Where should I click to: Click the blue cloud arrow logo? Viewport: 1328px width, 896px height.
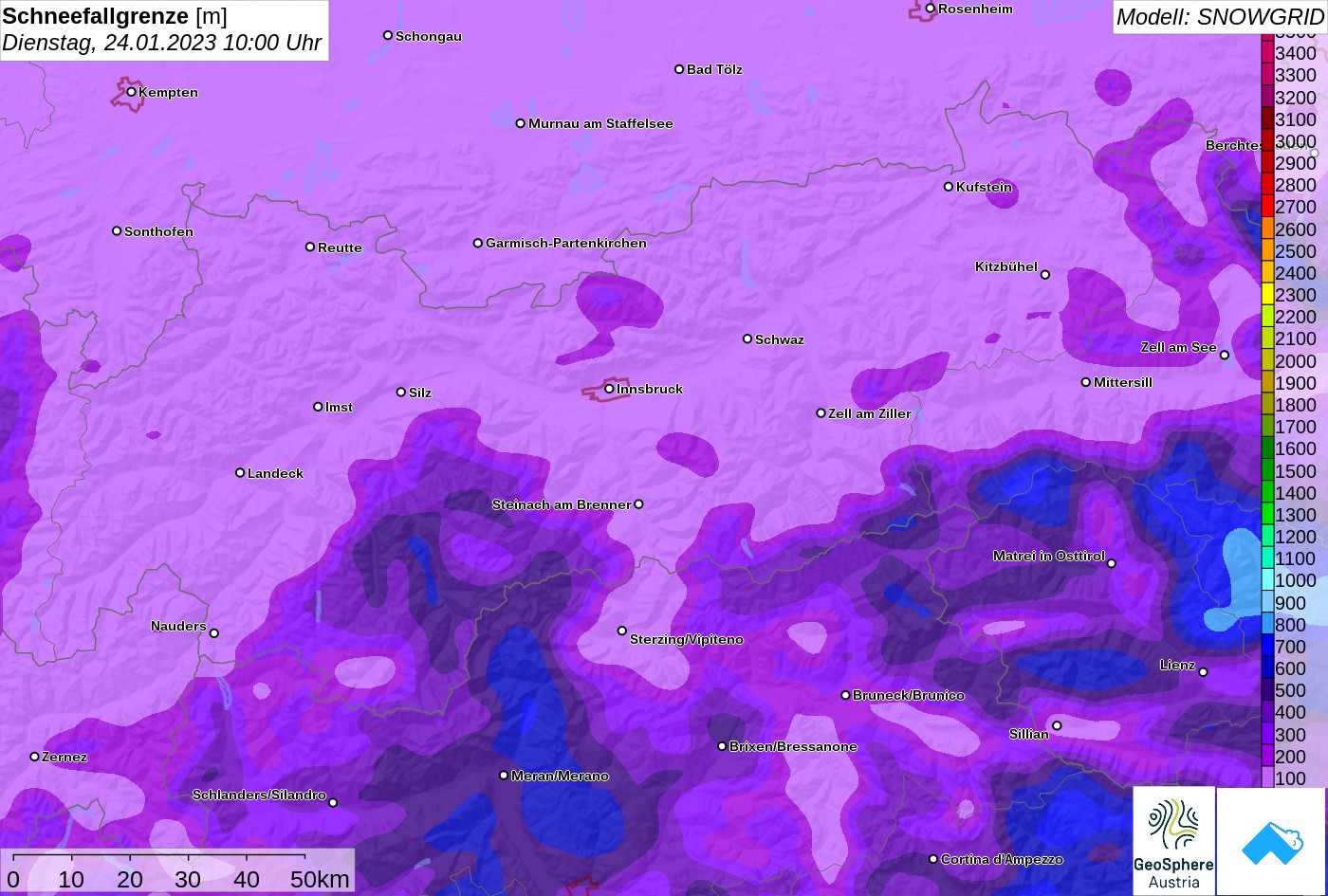1272,842
